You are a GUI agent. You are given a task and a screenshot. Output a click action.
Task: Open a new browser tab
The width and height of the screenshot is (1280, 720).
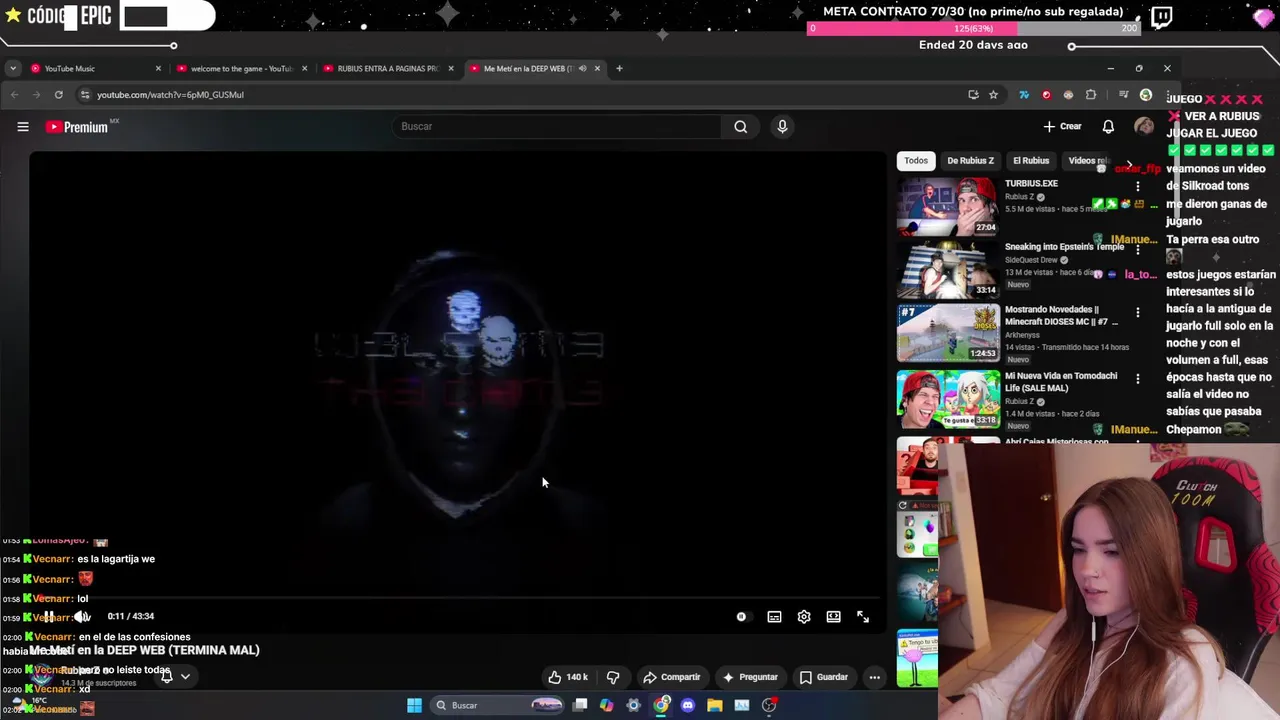[x=619, y=69]
